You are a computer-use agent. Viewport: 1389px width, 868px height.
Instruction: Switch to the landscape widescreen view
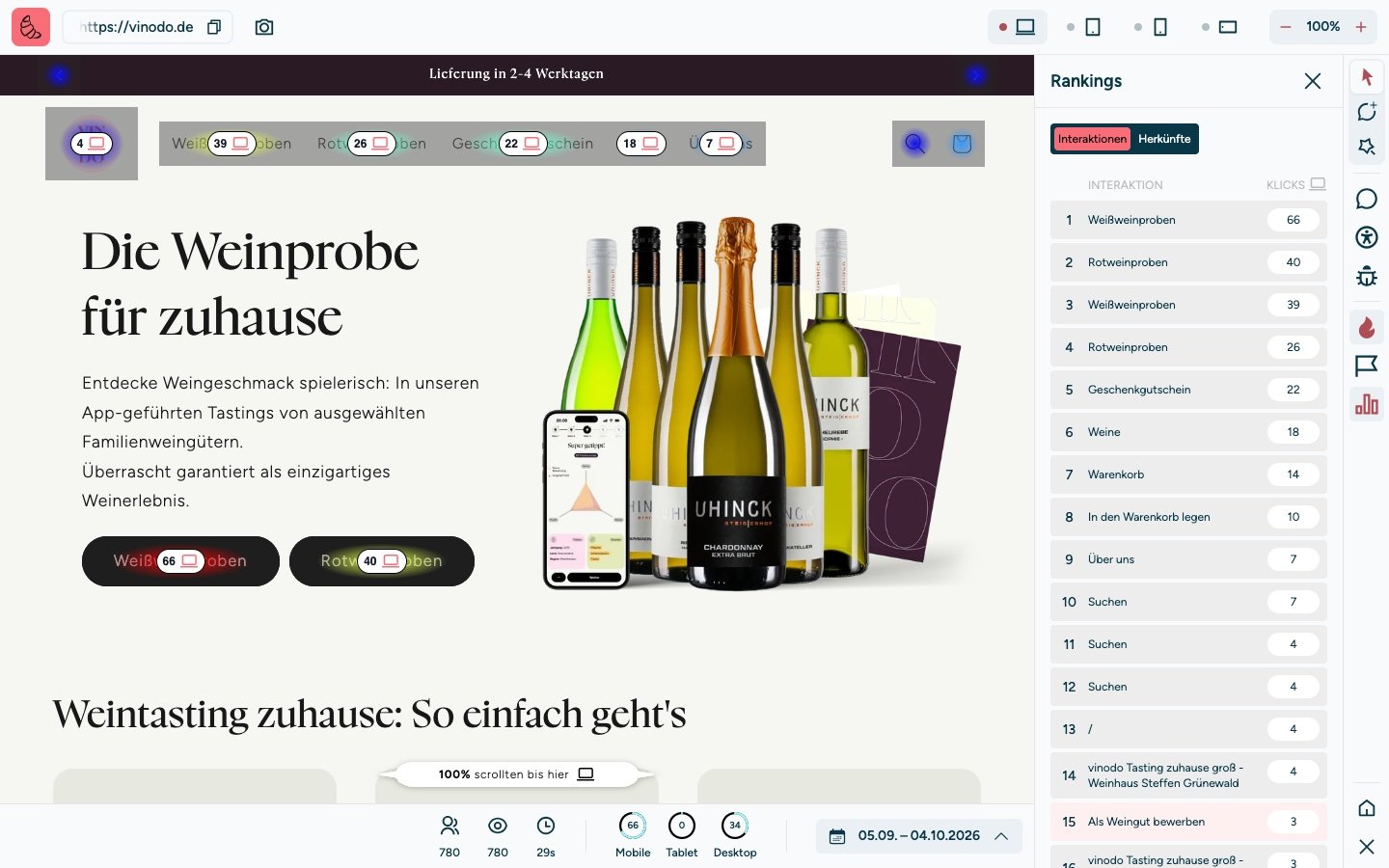point(1219,27)
